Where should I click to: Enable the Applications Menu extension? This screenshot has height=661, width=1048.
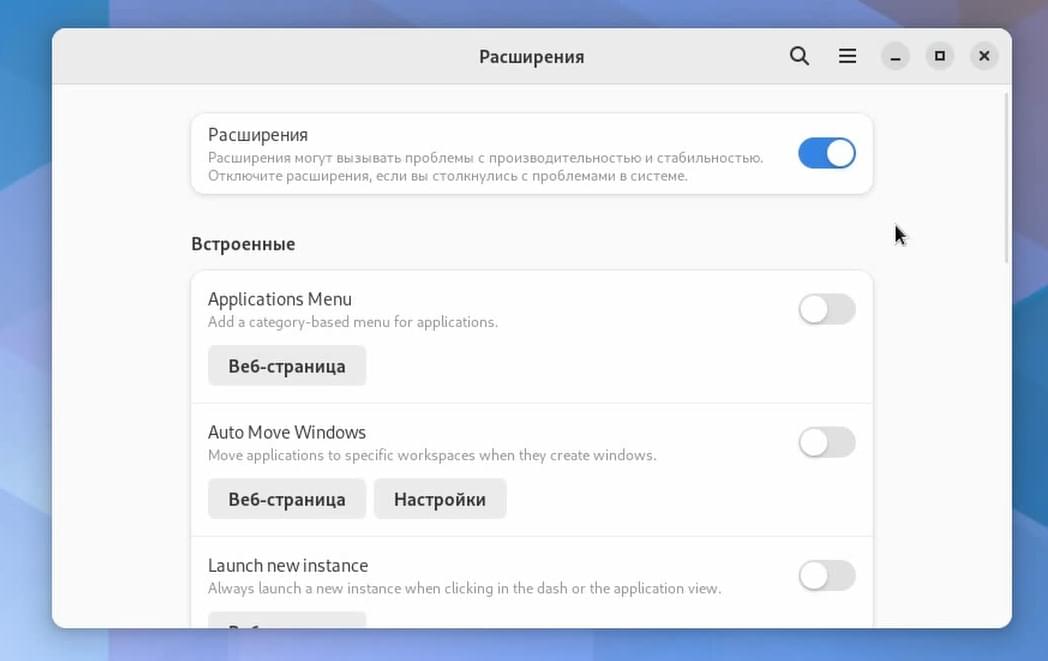[x=827, y=309]
